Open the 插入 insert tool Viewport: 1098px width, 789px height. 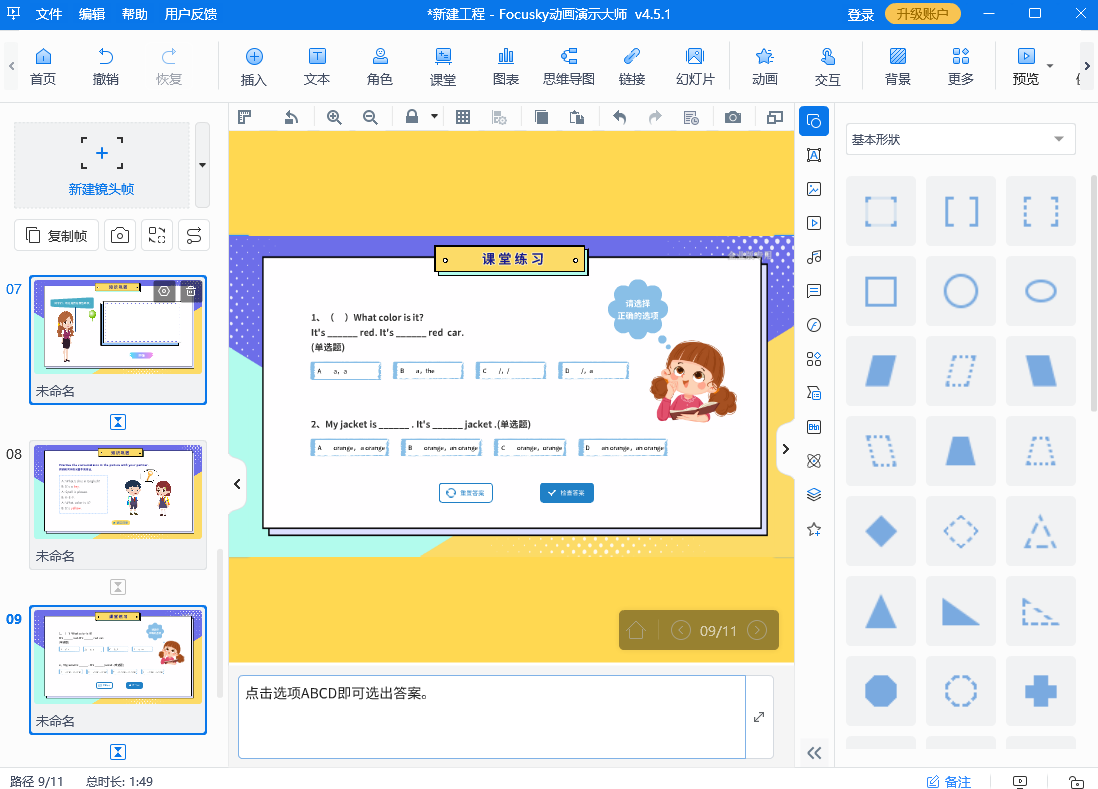[x=253, y=66]
